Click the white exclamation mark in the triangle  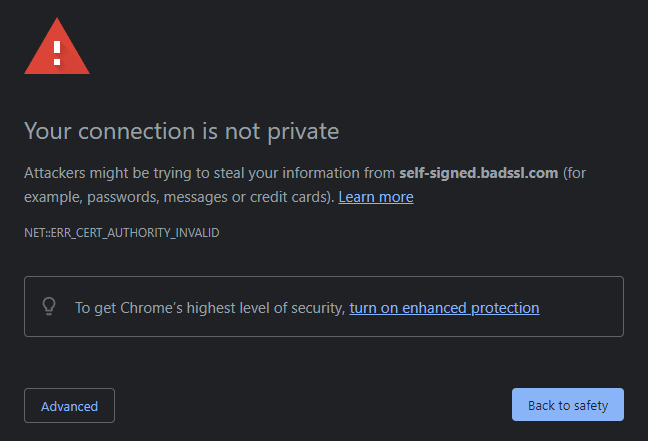[57, 53]
